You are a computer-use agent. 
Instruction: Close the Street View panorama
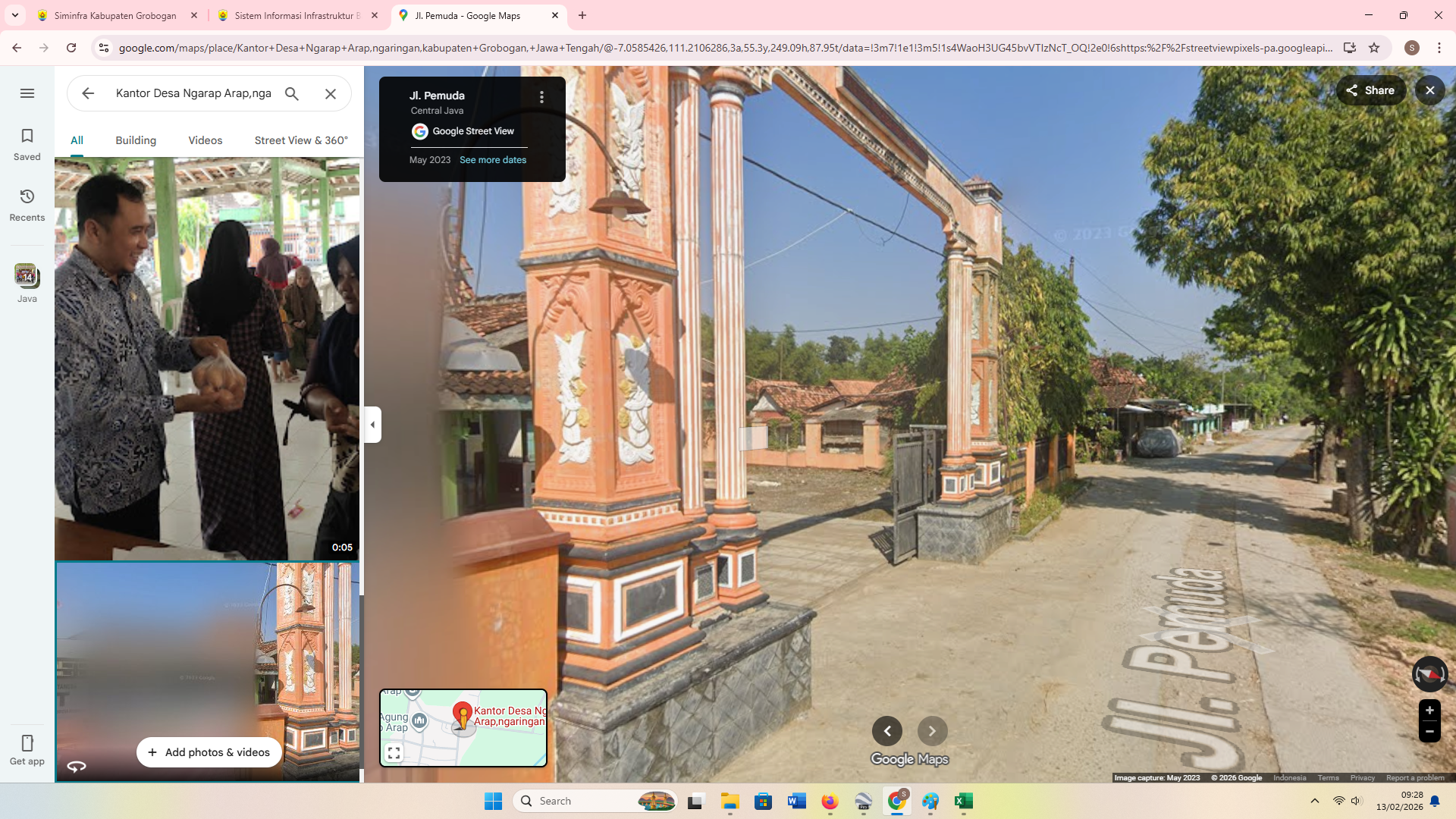coord(1430,90)
